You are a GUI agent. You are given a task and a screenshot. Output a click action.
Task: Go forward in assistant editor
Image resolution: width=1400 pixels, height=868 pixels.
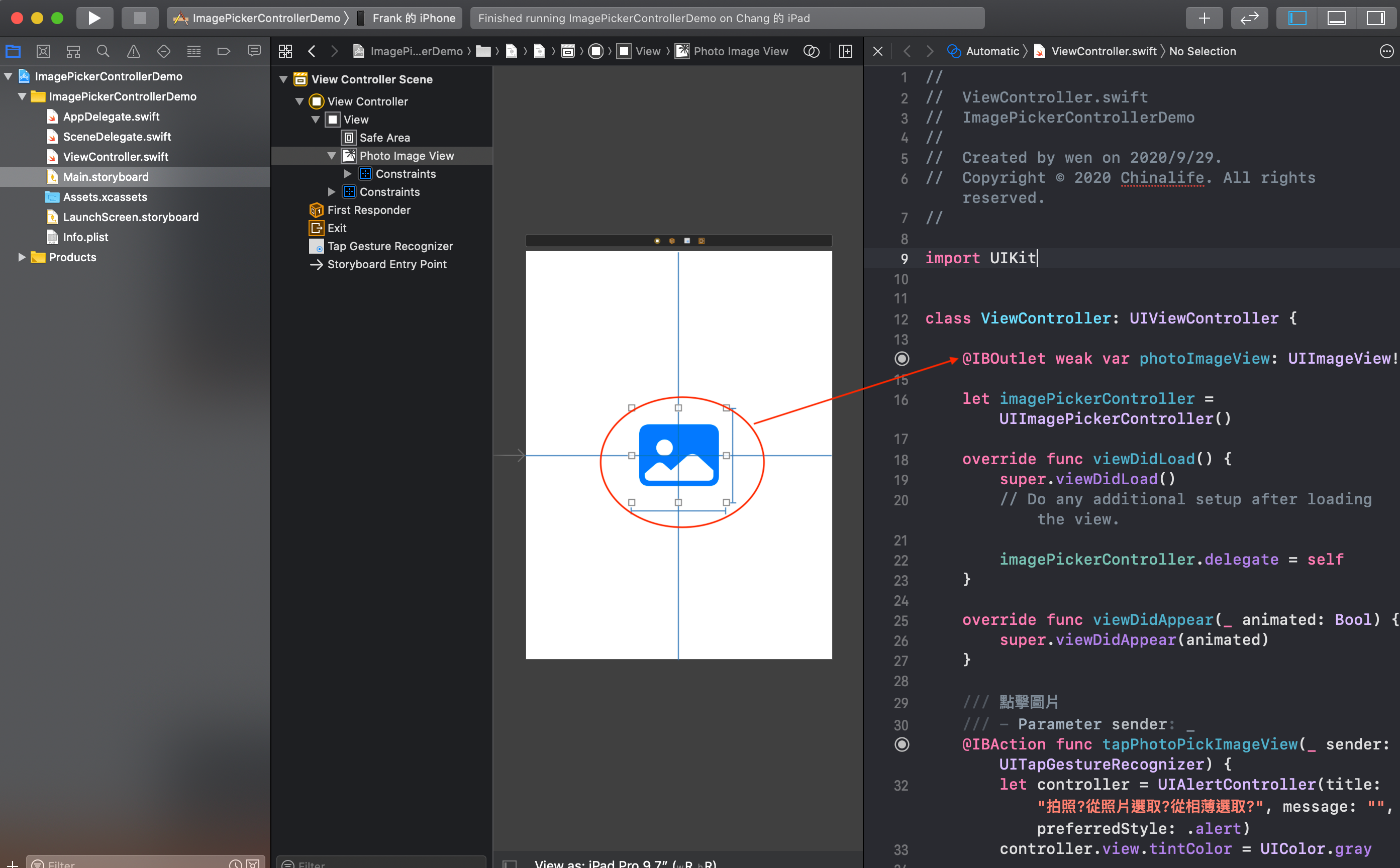930,51
